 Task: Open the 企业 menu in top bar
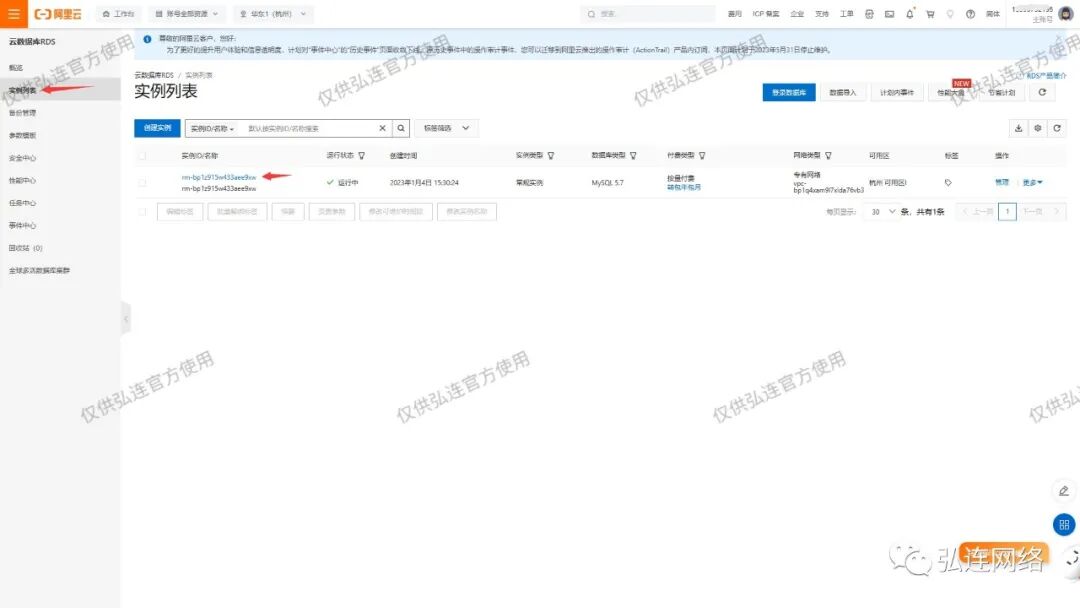point(797,14)
